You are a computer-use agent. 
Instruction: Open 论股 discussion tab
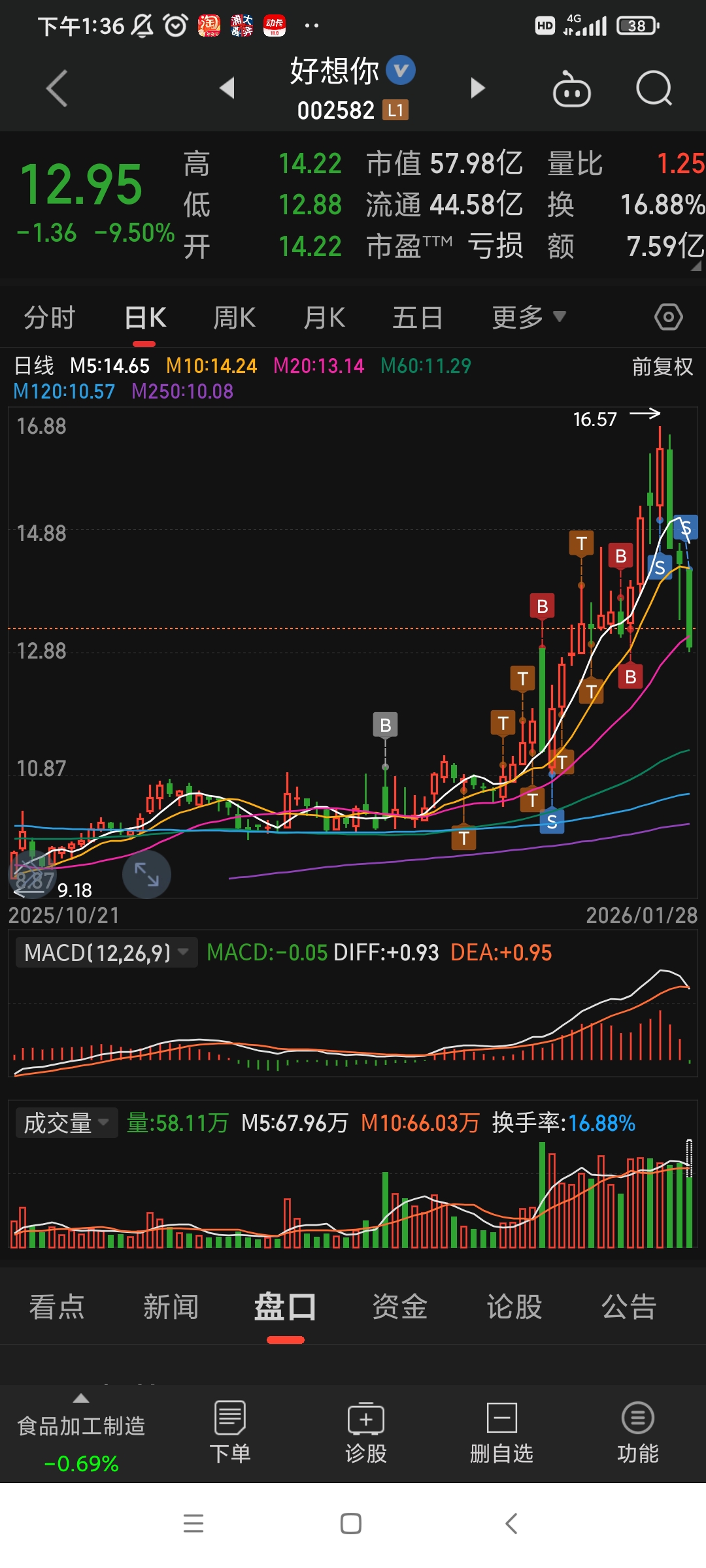tap(514, 1307)
